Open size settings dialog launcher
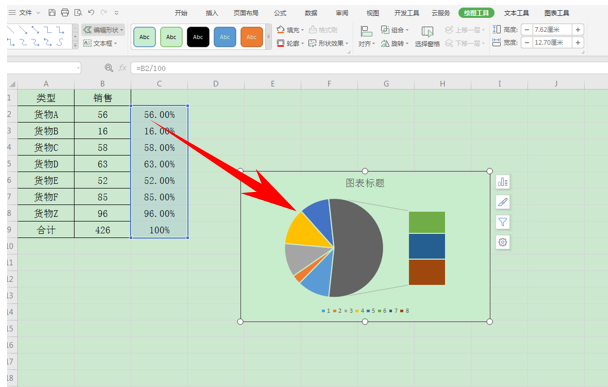This screenshot has width=608, height=387. click(582, 52)
